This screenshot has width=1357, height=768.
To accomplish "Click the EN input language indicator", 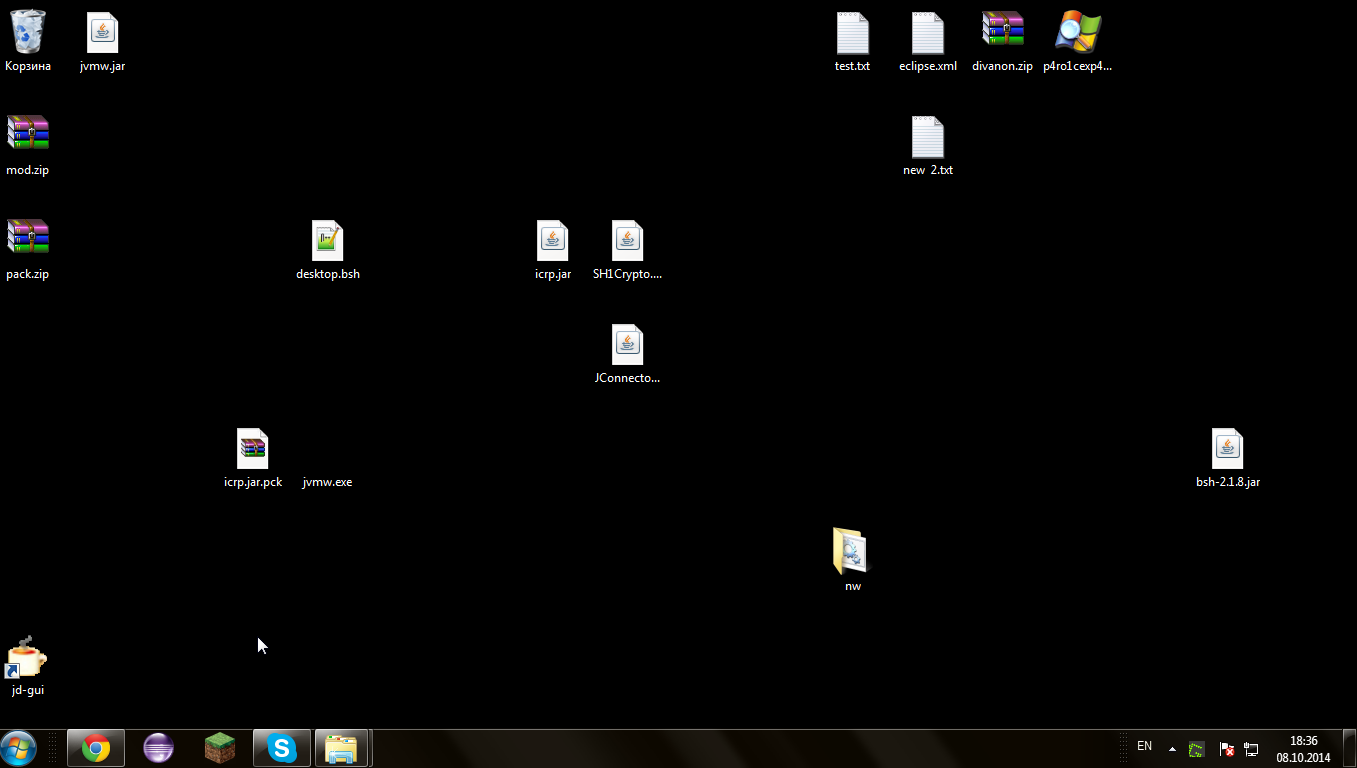I will 1145,747.
